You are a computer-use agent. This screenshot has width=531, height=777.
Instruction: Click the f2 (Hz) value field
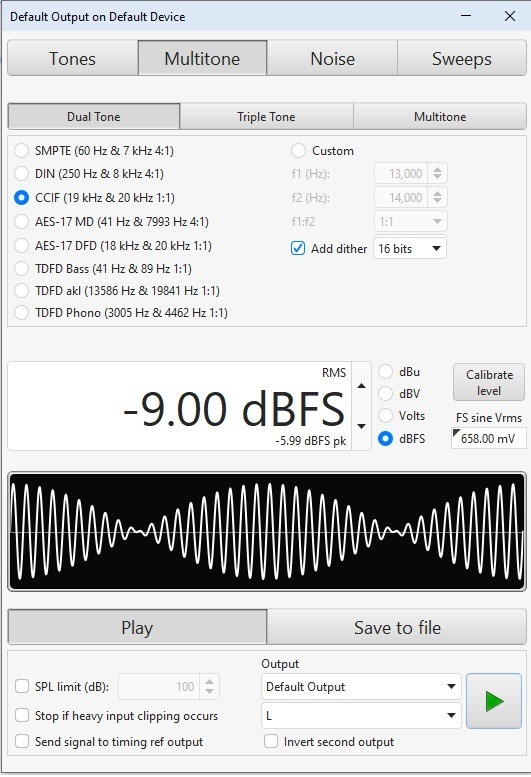pyautogui.click(x=403, y=197)
